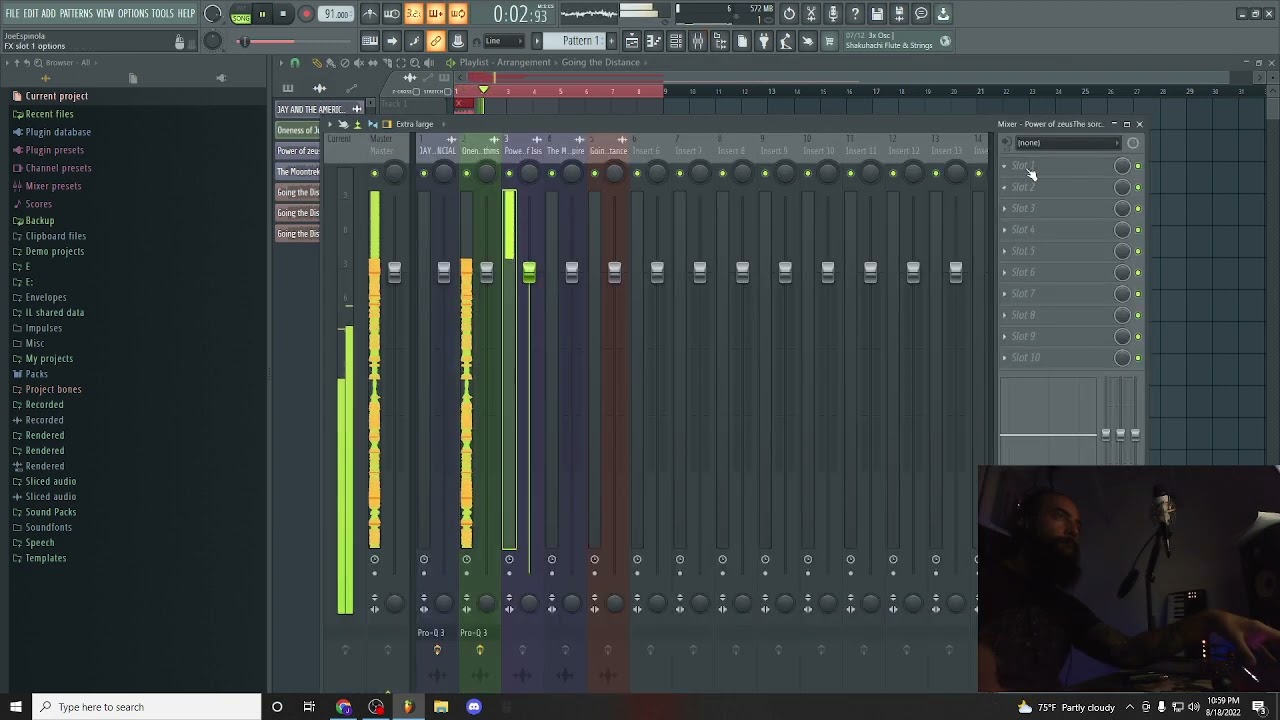Select the Draw pencil tool in Playlist

pos(317,63)
